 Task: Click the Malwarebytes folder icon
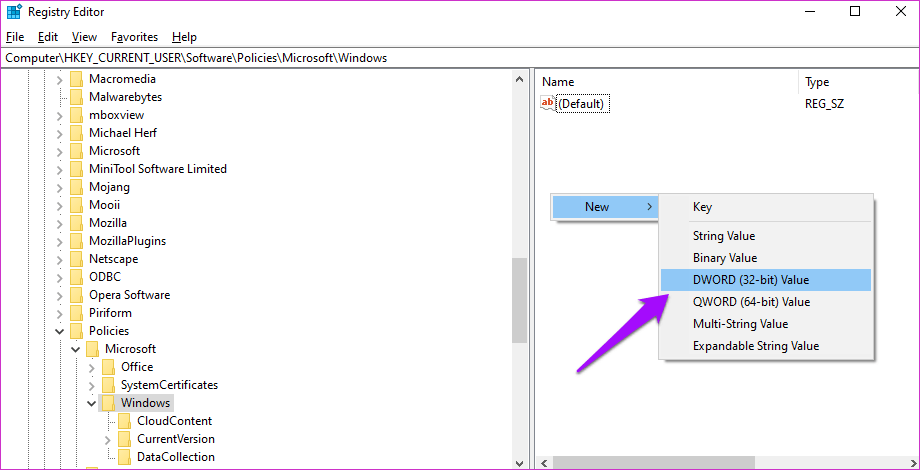tap(76, 97)
